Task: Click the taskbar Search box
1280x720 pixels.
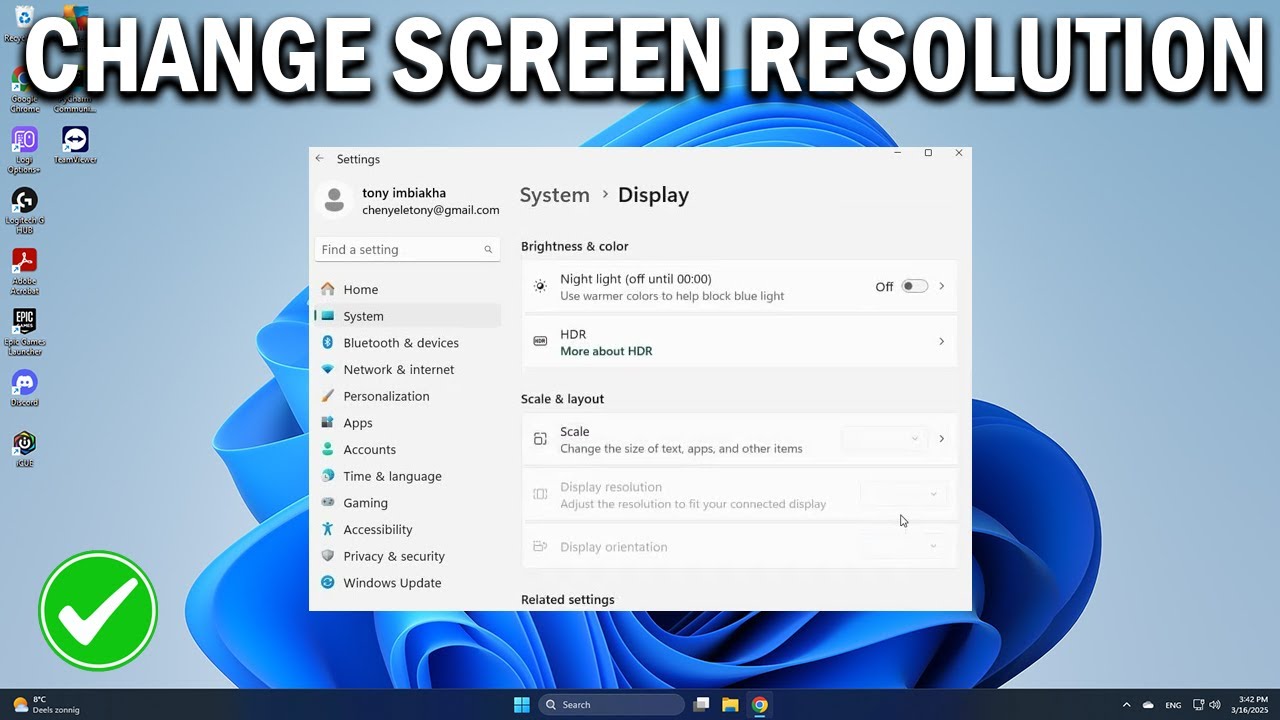Action: coord(611,705)
